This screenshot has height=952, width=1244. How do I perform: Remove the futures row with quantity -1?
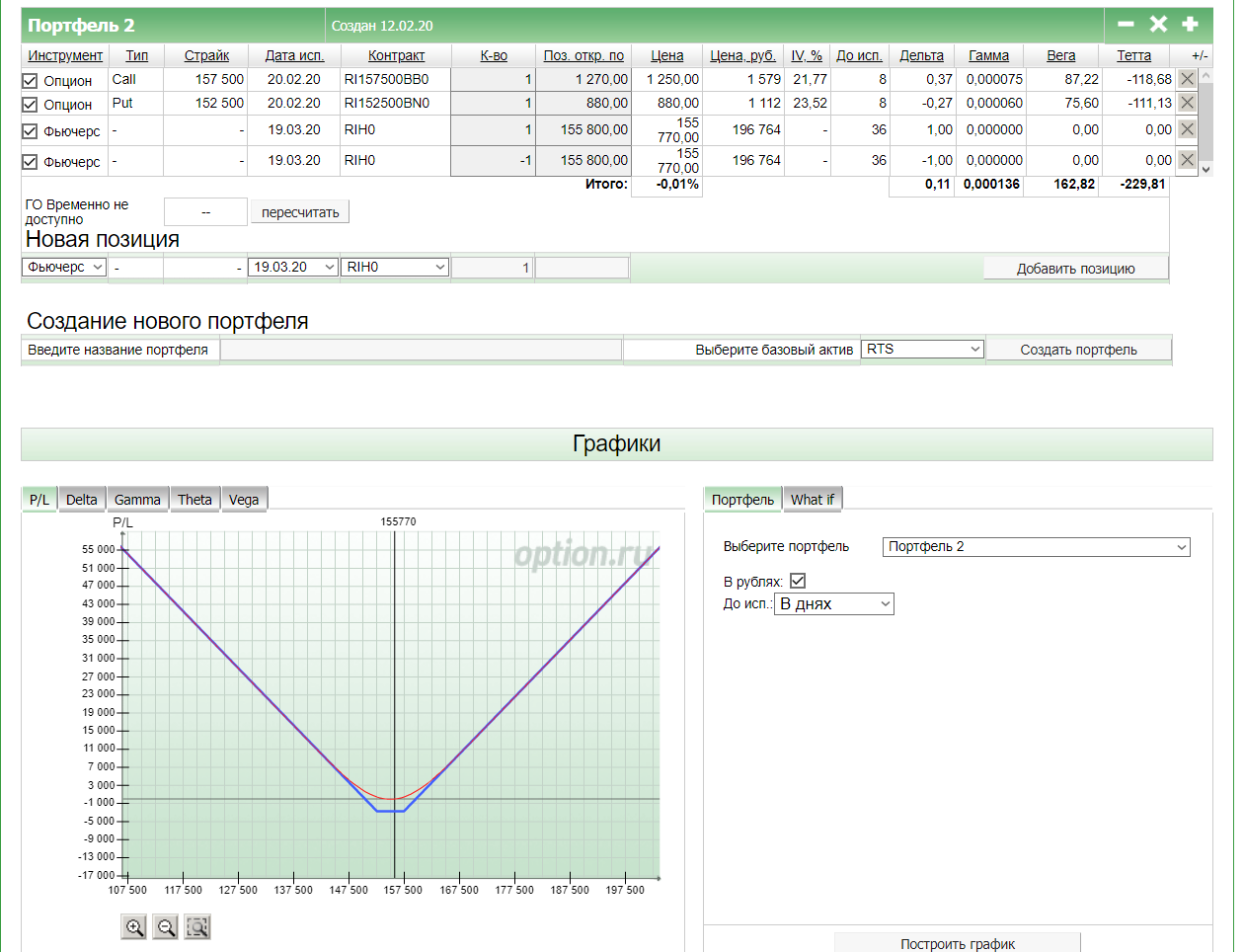(1187, 160)
